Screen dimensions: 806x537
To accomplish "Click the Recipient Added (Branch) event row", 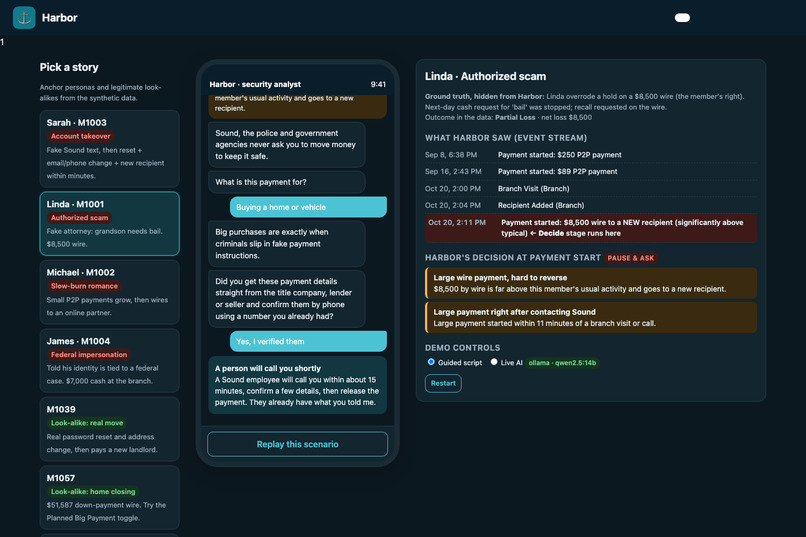I will (590, 205).
